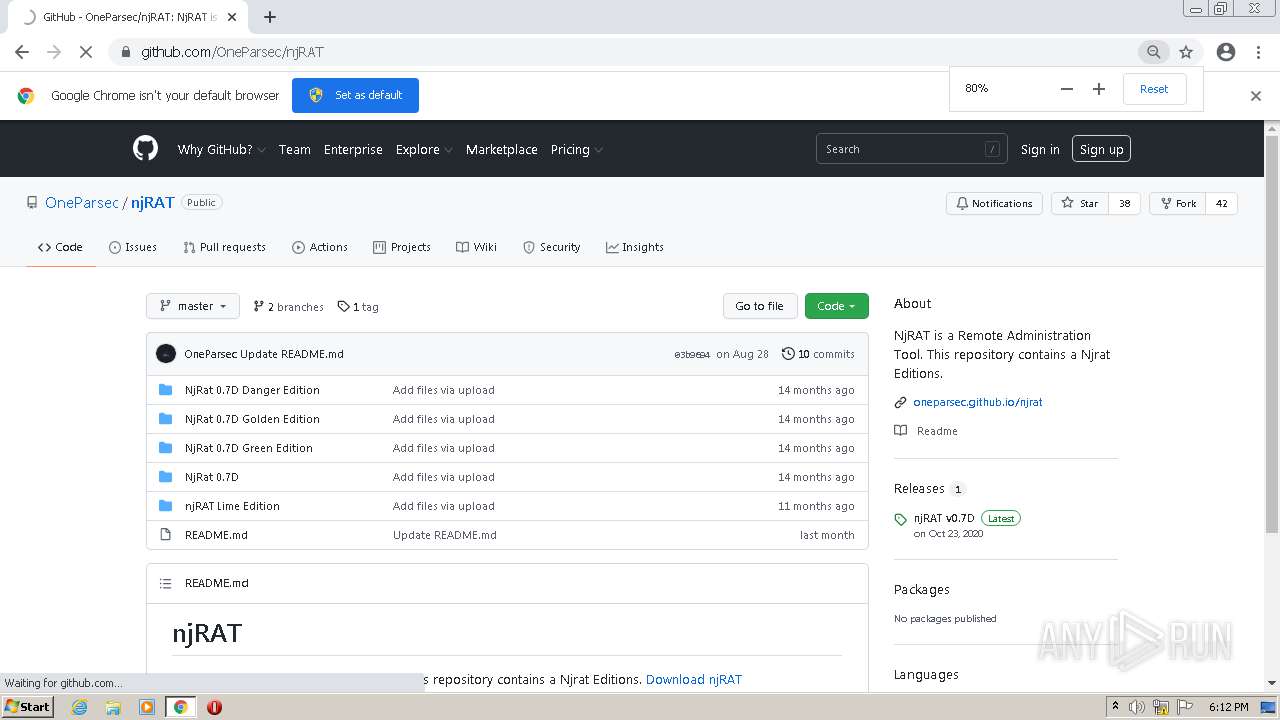Viewport: 1280px width, 720px height.
Task: Open README.md file in file list
Action: click(x=216, y=535)
